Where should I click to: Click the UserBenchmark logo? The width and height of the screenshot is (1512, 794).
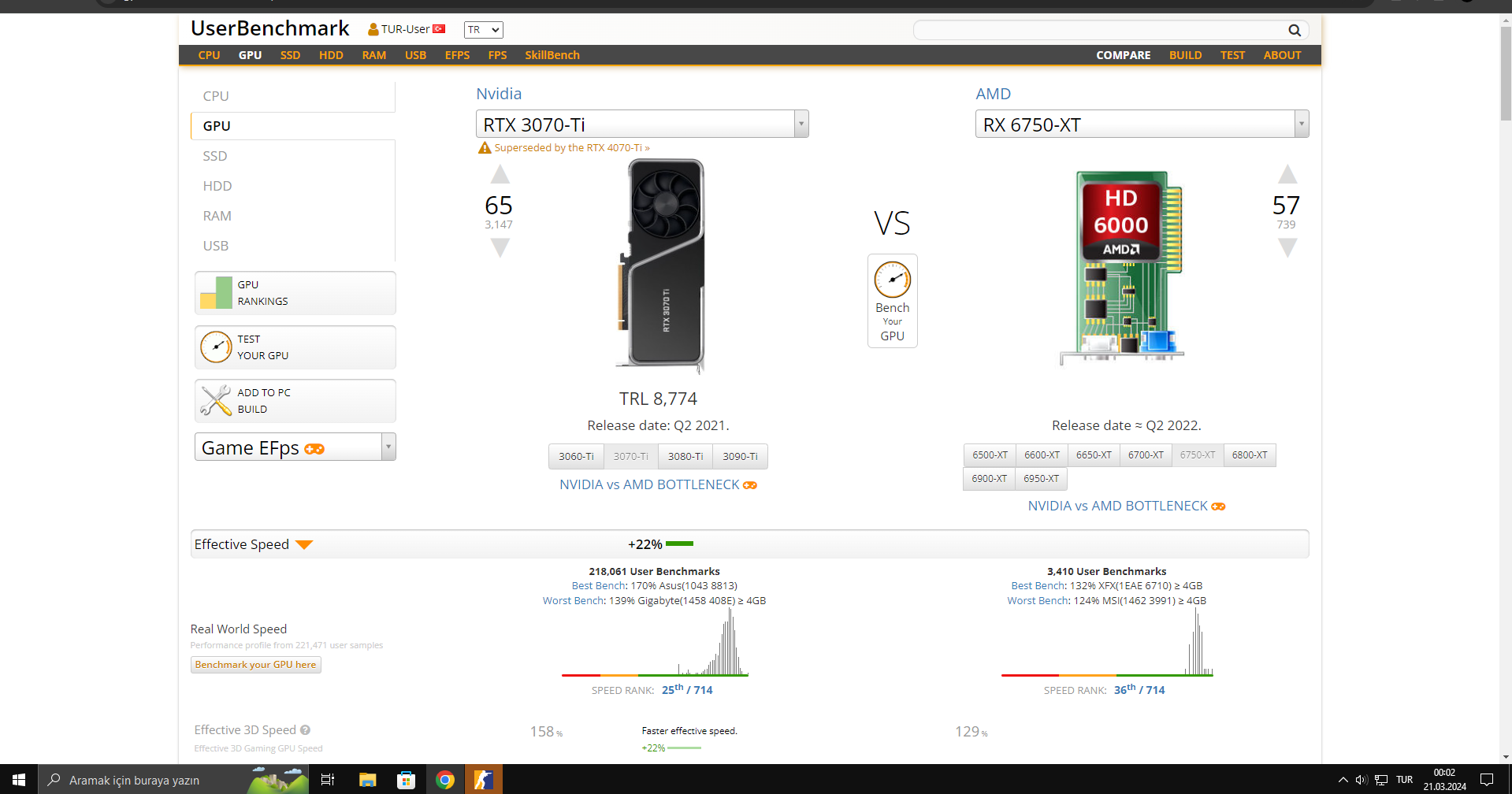point(269,28)
